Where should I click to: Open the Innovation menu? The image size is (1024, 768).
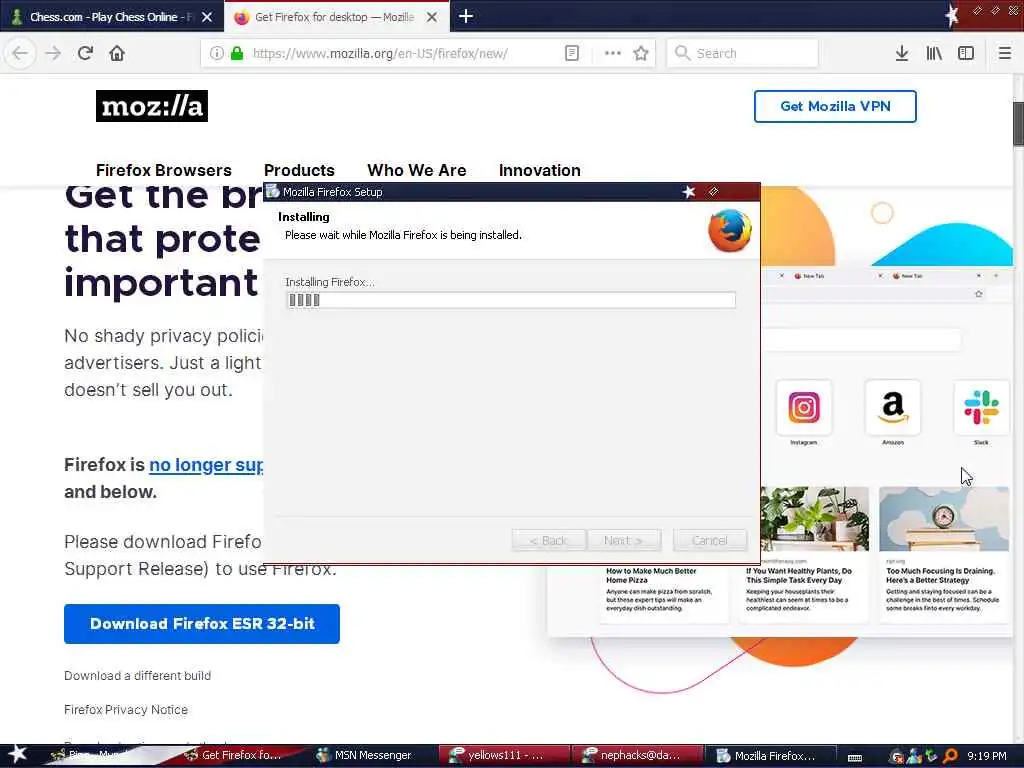coord(539,170)
